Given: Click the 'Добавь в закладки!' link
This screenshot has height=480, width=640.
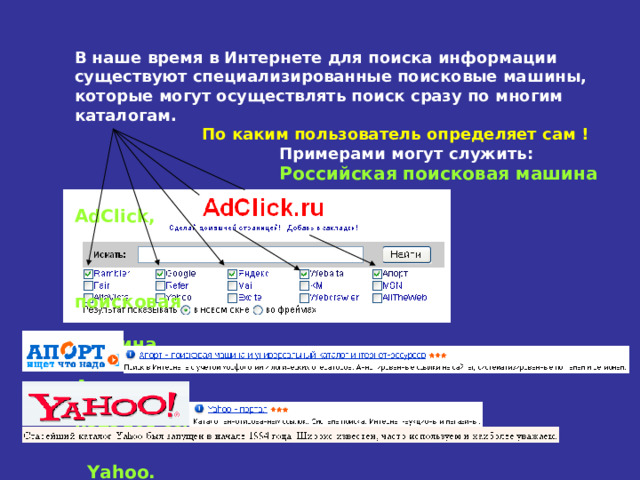Looking at the screenshot, I should pos(322,228).
